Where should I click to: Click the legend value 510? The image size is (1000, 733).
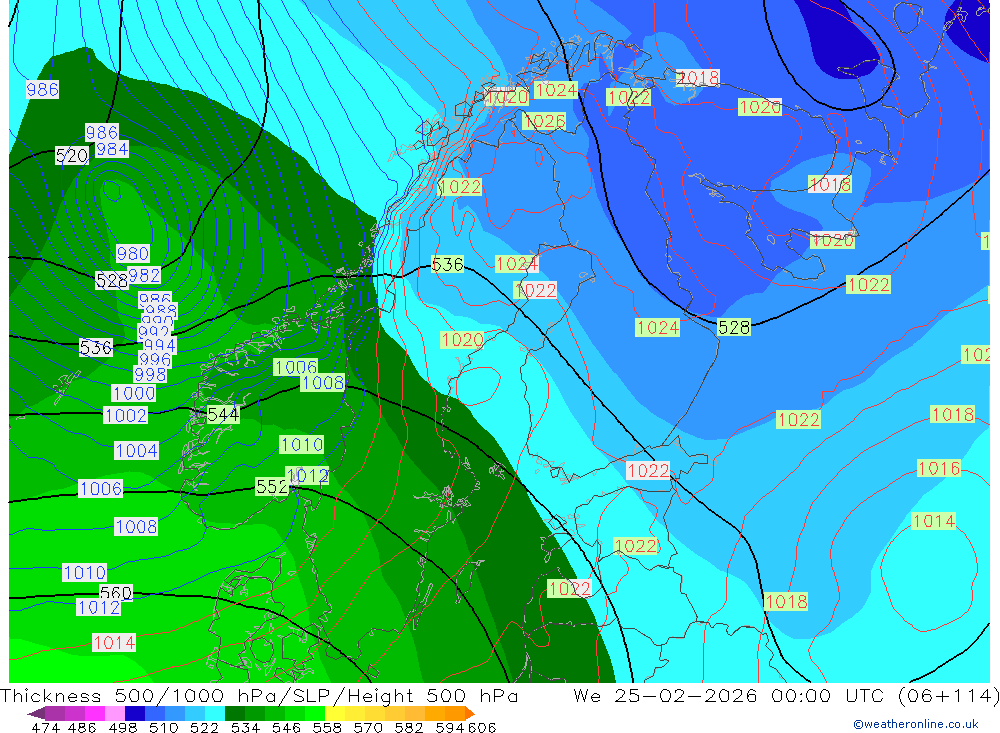click(164, 727)
